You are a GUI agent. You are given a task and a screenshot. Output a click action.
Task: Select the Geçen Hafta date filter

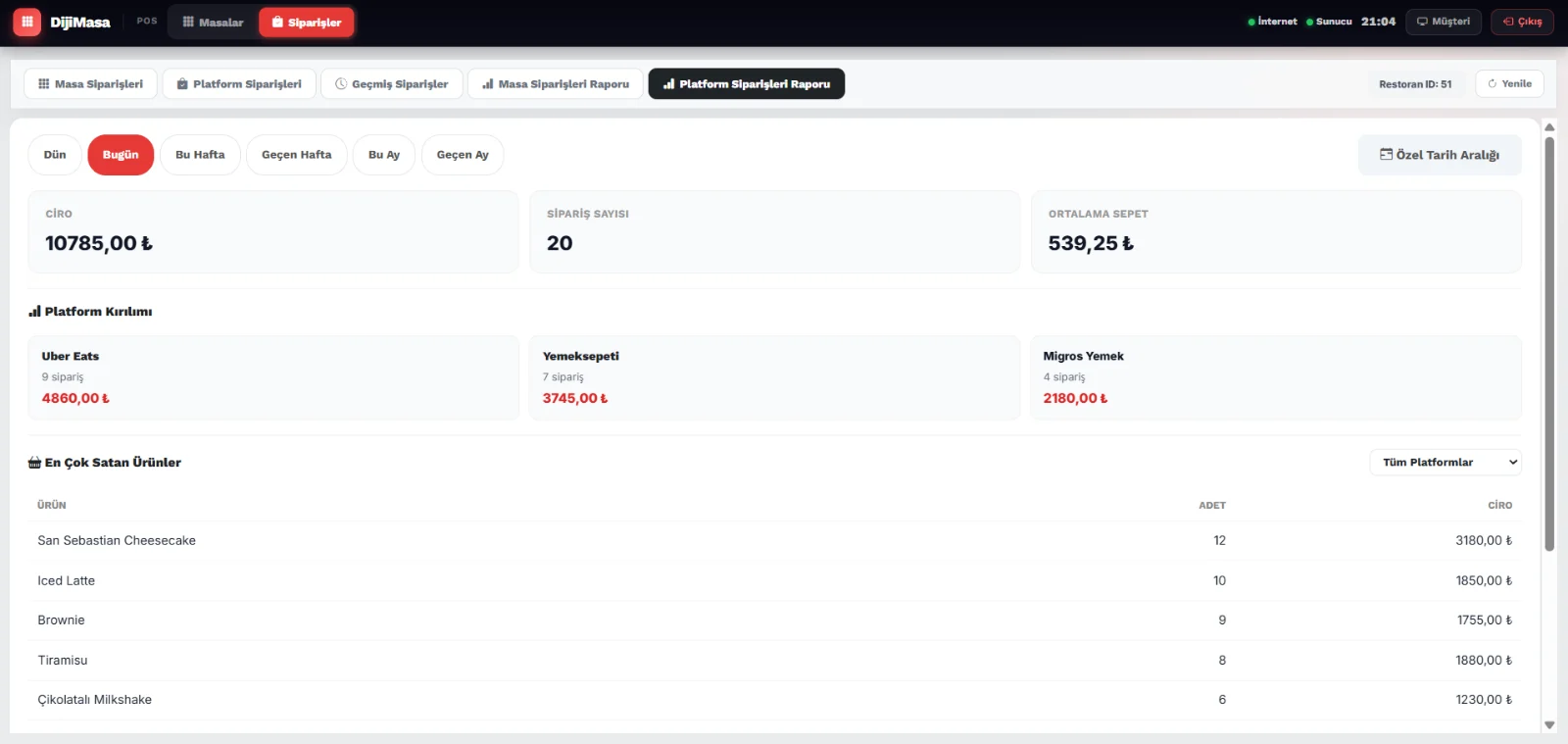[x=297, y=155]
